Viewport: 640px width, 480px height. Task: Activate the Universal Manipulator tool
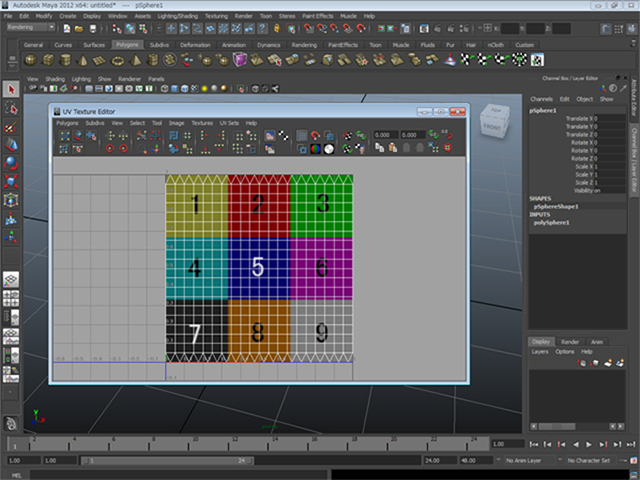click(x=11, y=200)
